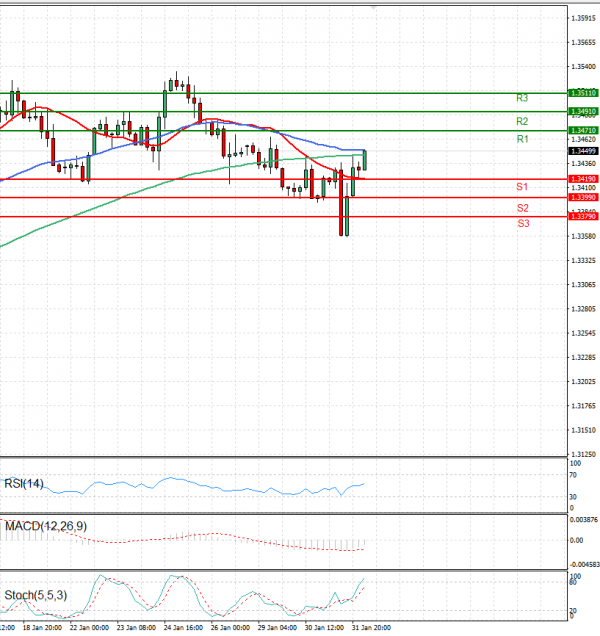This screenshot has height=636, width=600.
Task: Click the MACD 0.003876 scale value
Action: point(584,520)
